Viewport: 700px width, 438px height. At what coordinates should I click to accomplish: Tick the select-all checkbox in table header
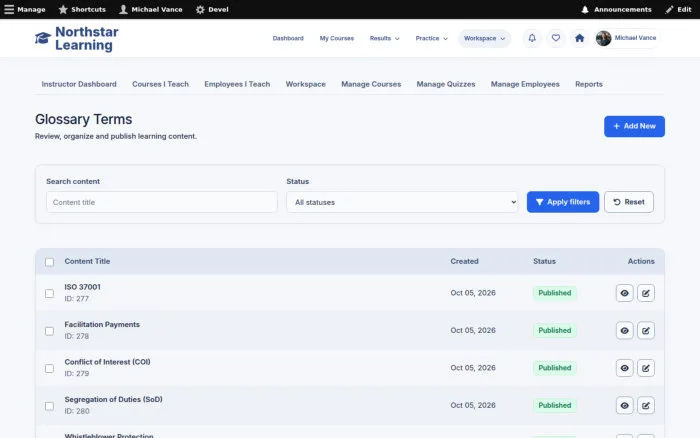point(50,262)
